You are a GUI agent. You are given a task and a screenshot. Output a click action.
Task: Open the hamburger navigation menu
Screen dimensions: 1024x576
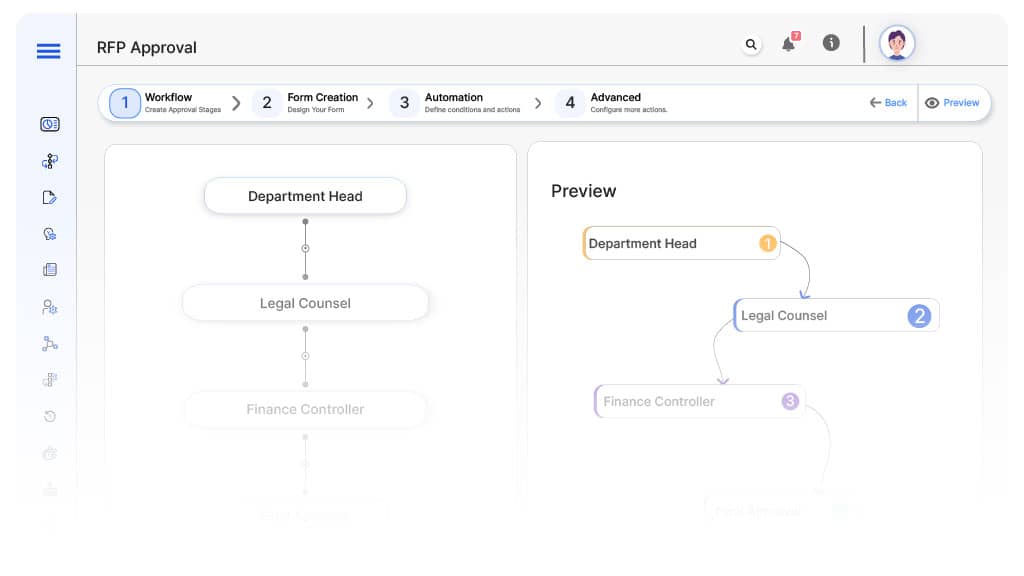coord(48,51)
